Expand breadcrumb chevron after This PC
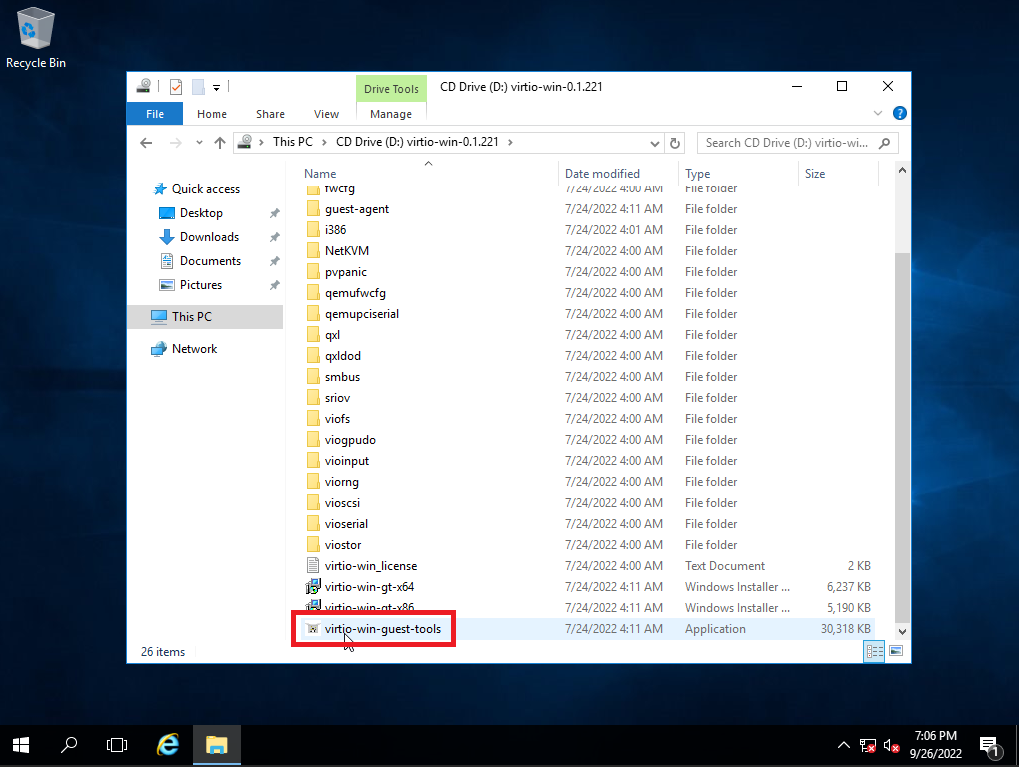1019x767 pixels. [324, 142]
